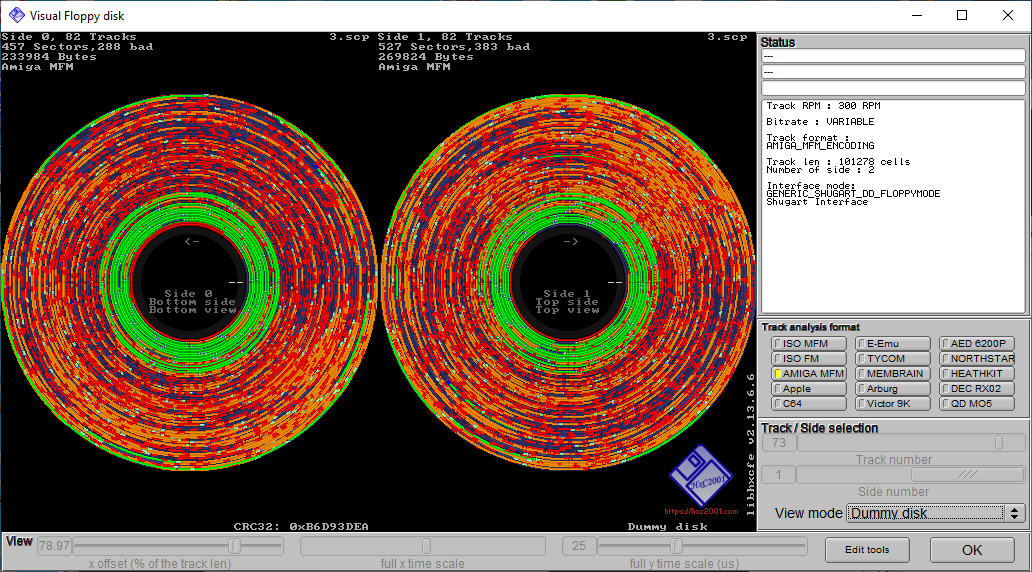
Task: Click the x offset value field 78.97
Action: pyautogui.click(x=54, y=546)
